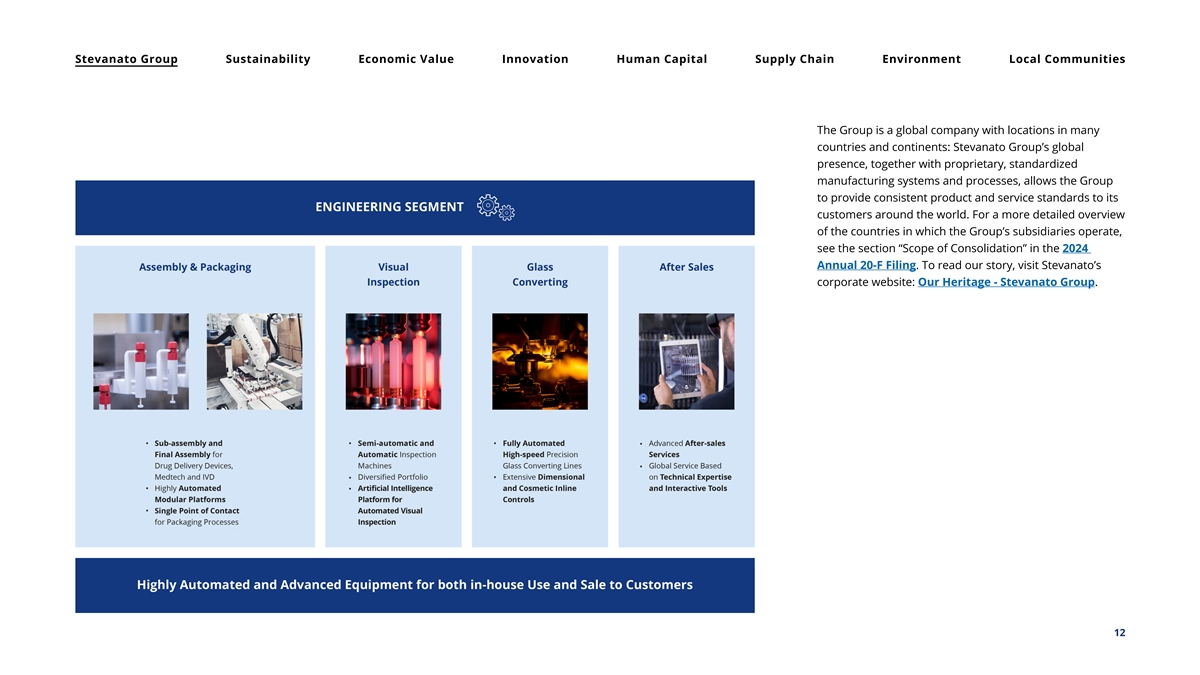Go to the Sustainability section
The height and width of the screenshot is (675, 1200).
tap(268, 59)
